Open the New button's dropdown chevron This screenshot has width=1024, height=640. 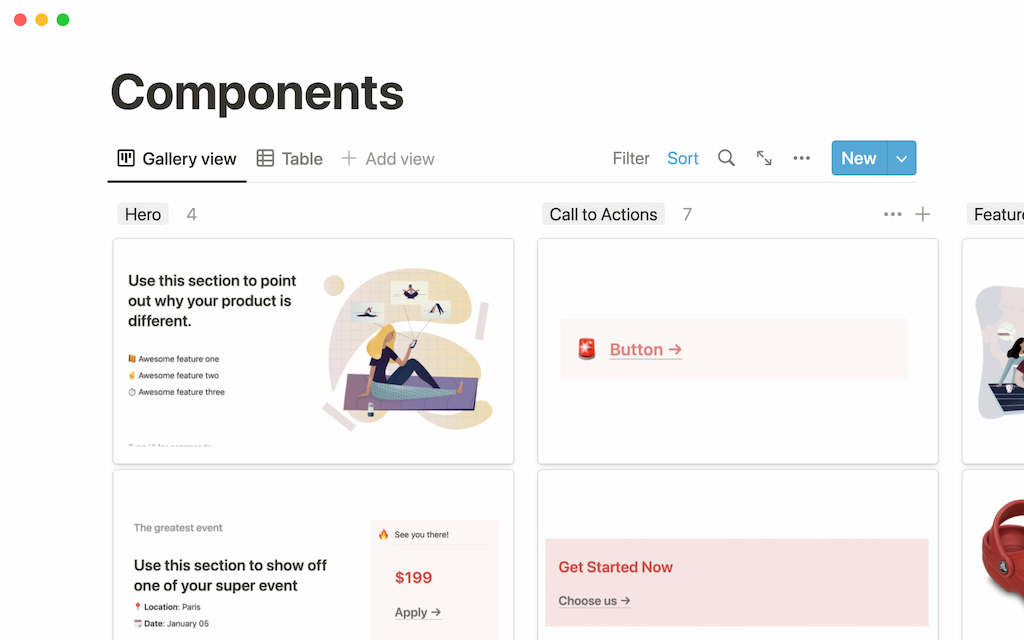pos(901,158)
